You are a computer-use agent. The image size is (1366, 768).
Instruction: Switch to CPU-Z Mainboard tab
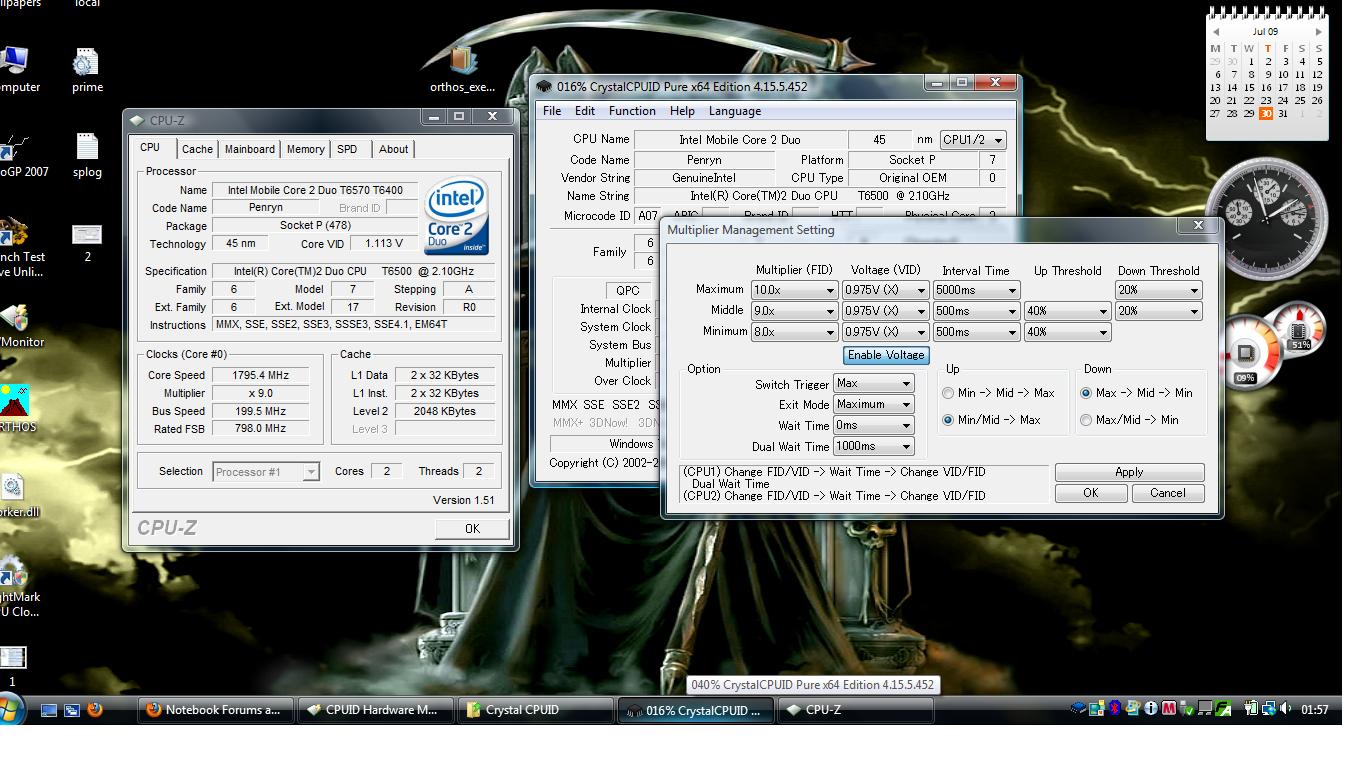(x=249, y=149)
